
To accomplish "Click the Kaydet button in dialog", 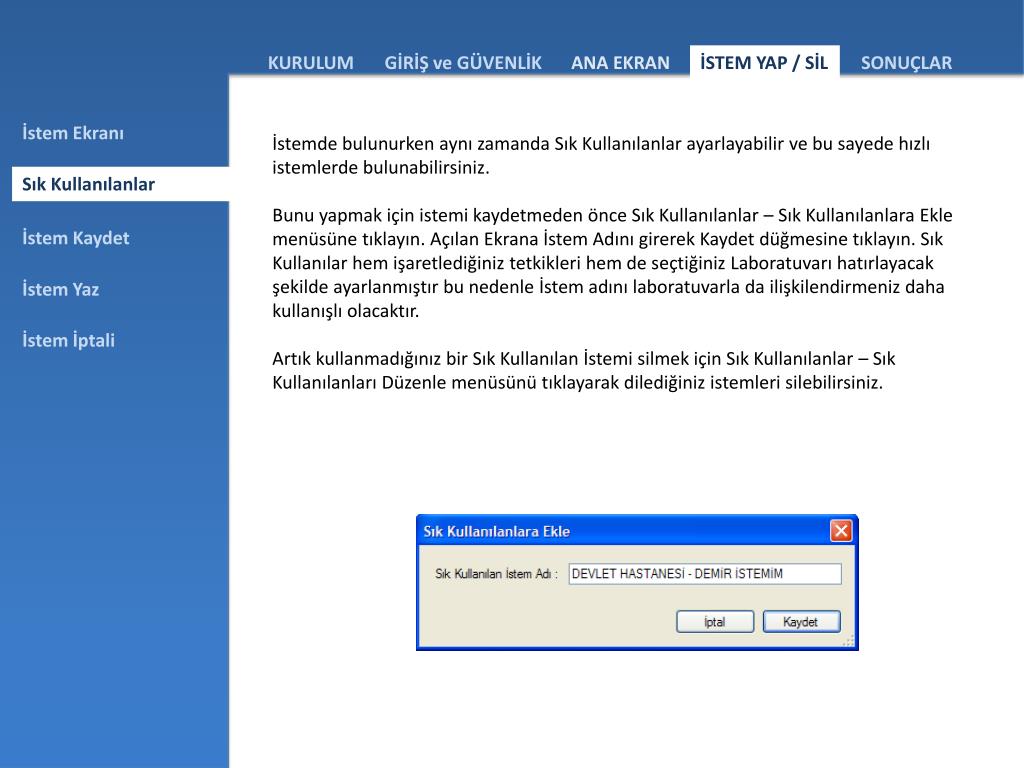I will click(x=801, y=622).
